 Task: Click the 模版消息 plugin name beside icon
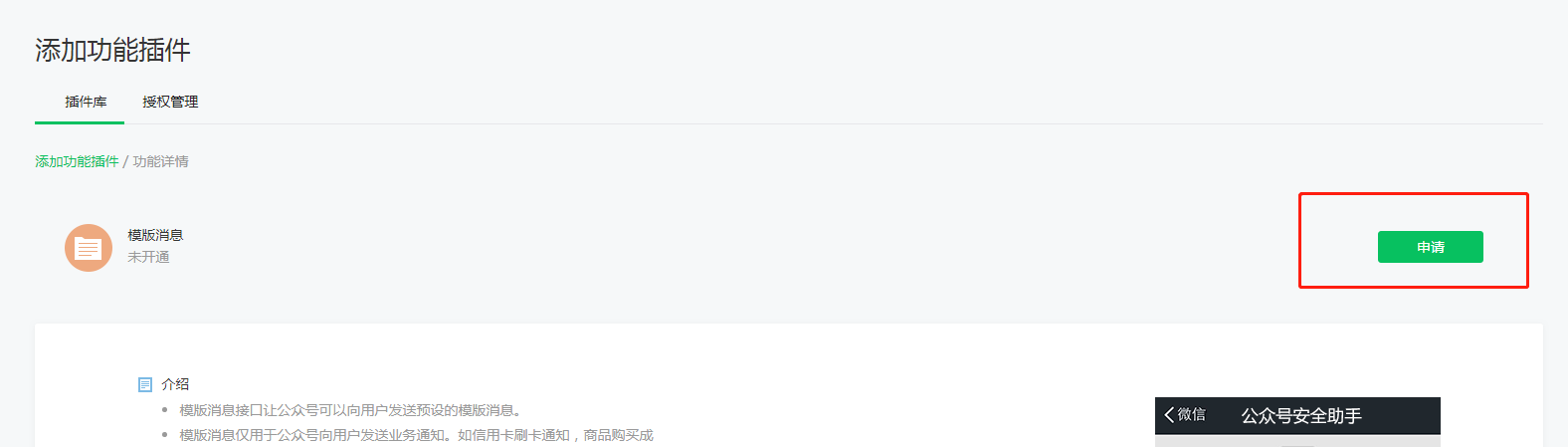tap(155, 235)
